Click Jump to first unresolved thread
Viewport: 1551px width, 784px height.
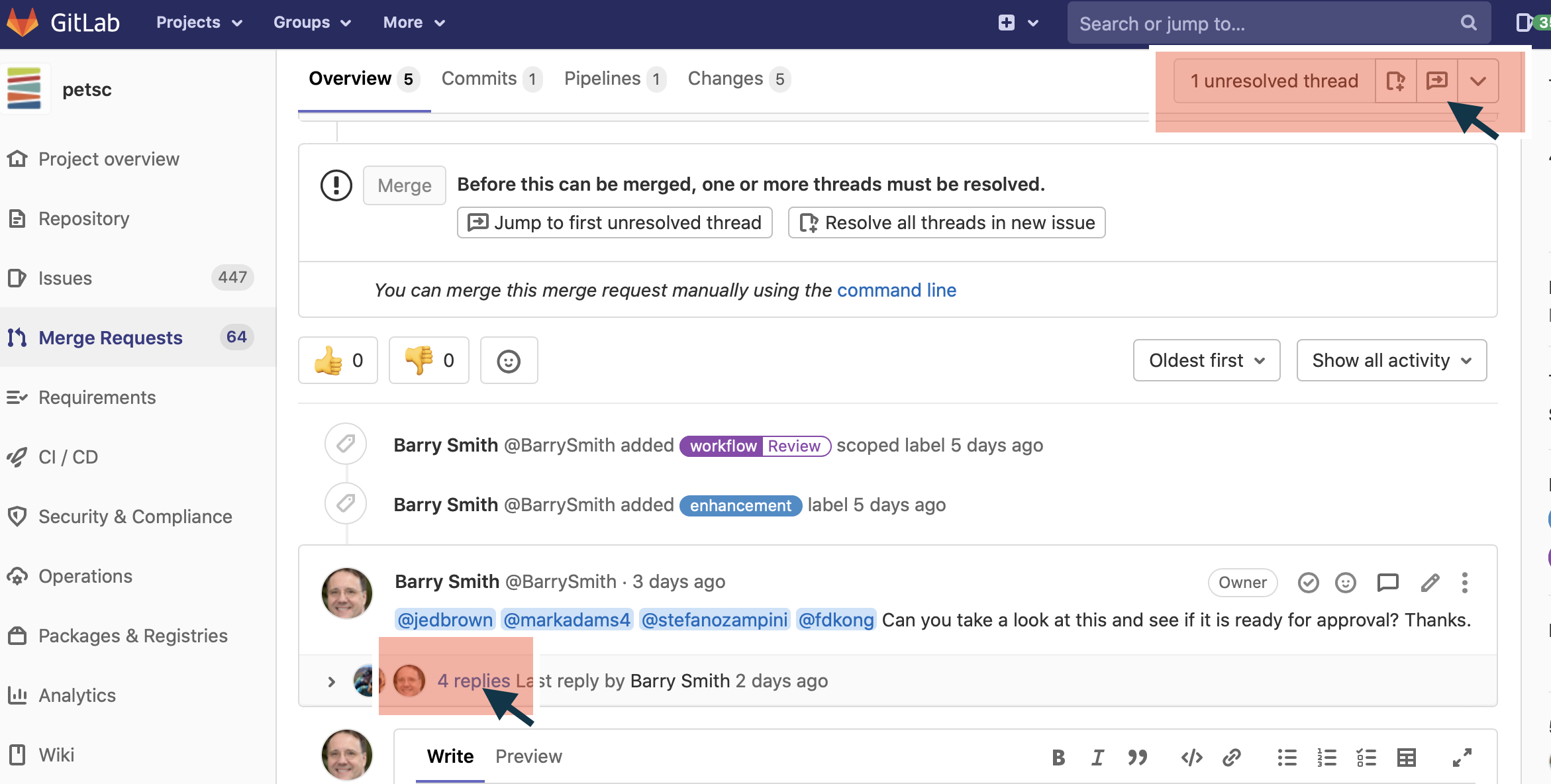point(615,222)
